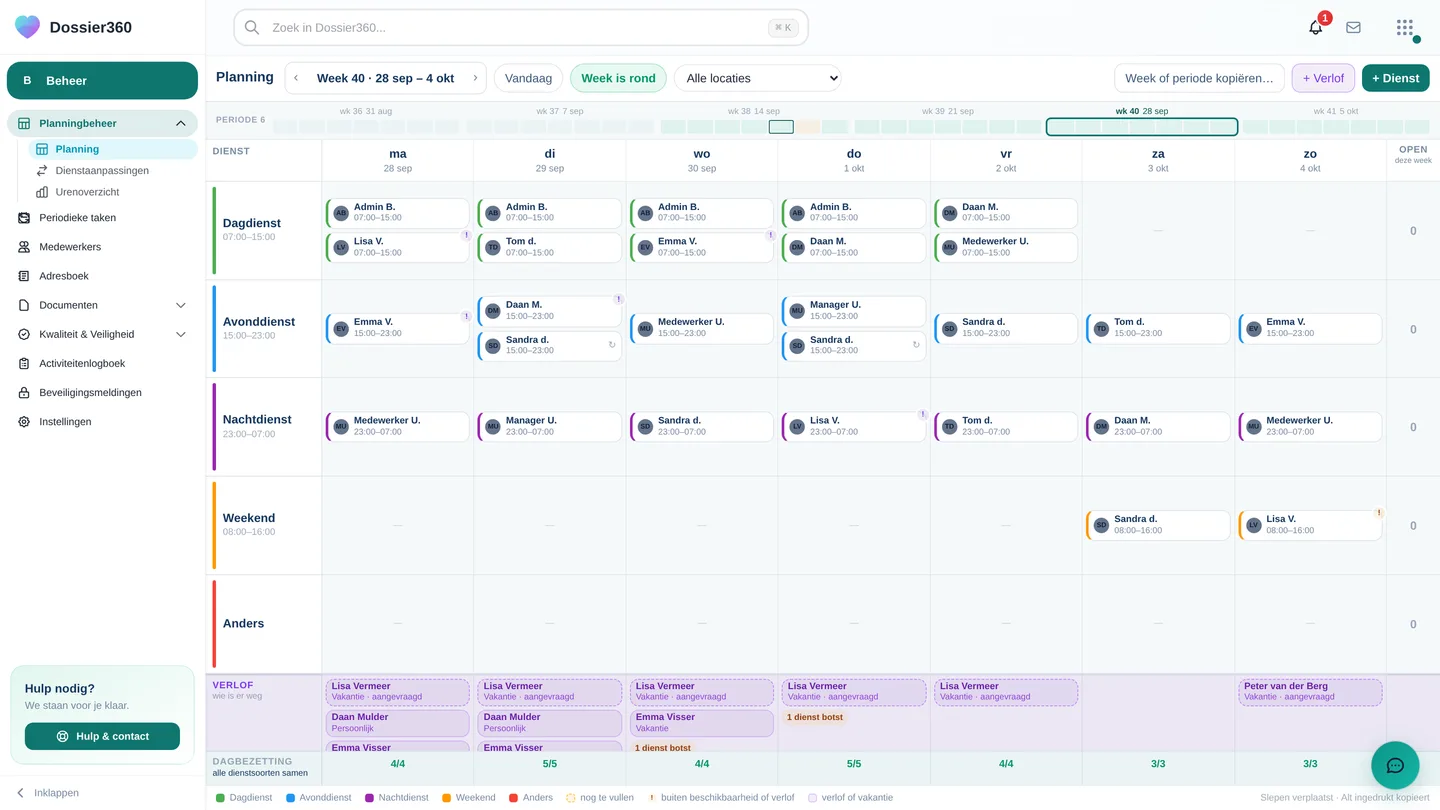Go to previous week arrow
Screen dimensions: 1440x810
[296, 78]
